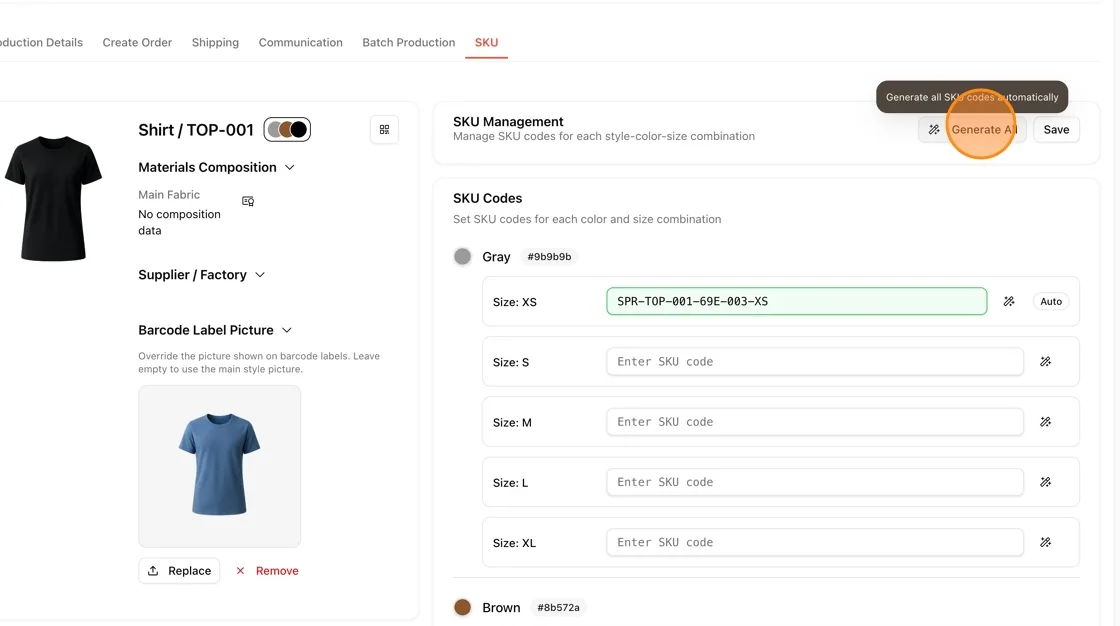
Task: Click the magic wand icon left of Generate All
Action: pos(934,129)
